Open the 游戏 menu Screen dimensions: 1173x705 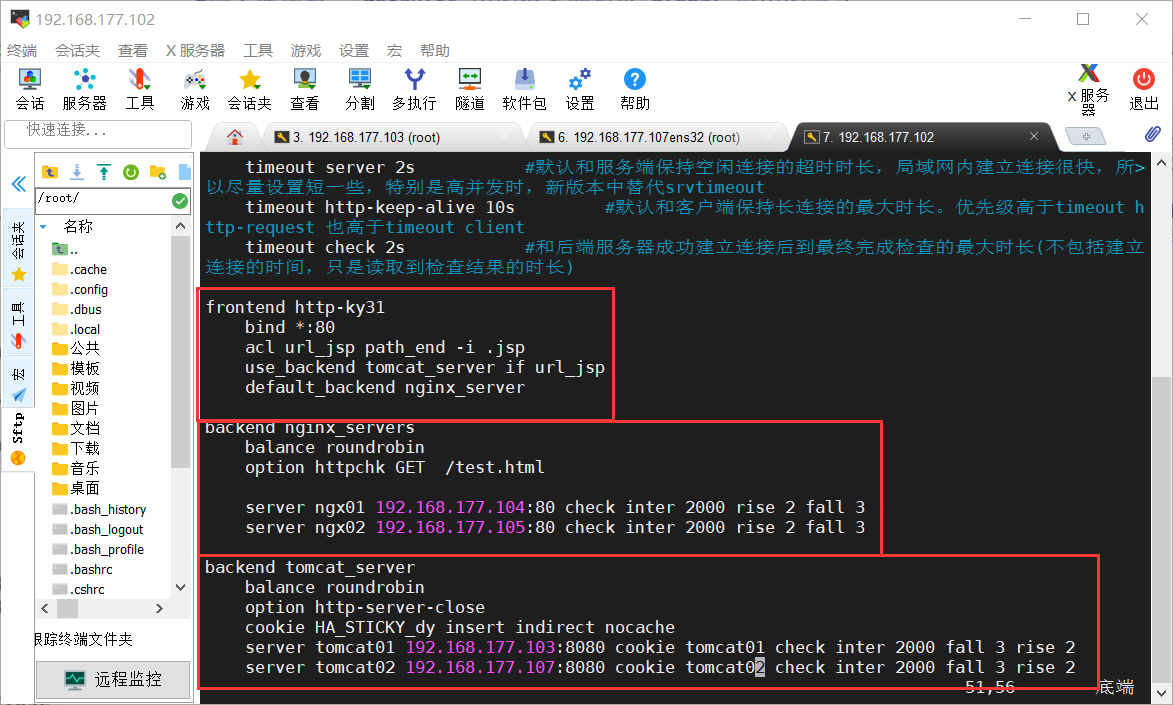(x=306, y=50)
